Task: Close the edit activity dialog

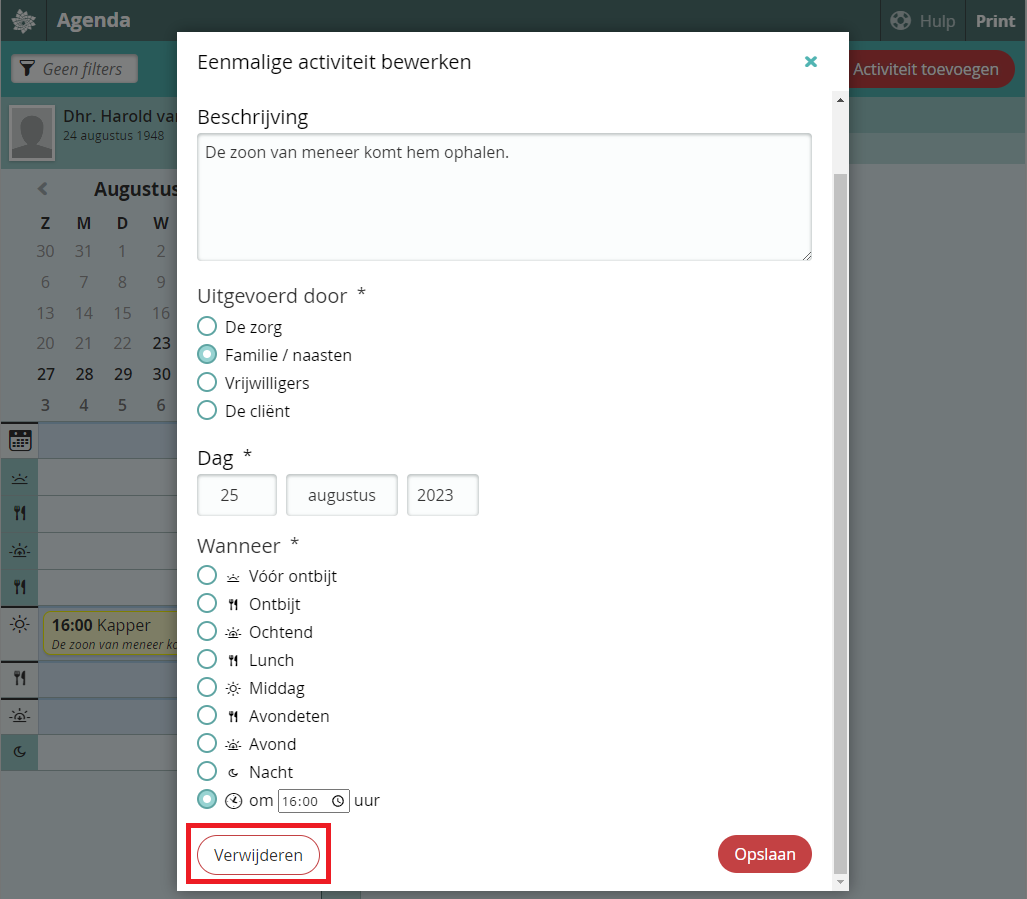Action: tap(811, 62)
